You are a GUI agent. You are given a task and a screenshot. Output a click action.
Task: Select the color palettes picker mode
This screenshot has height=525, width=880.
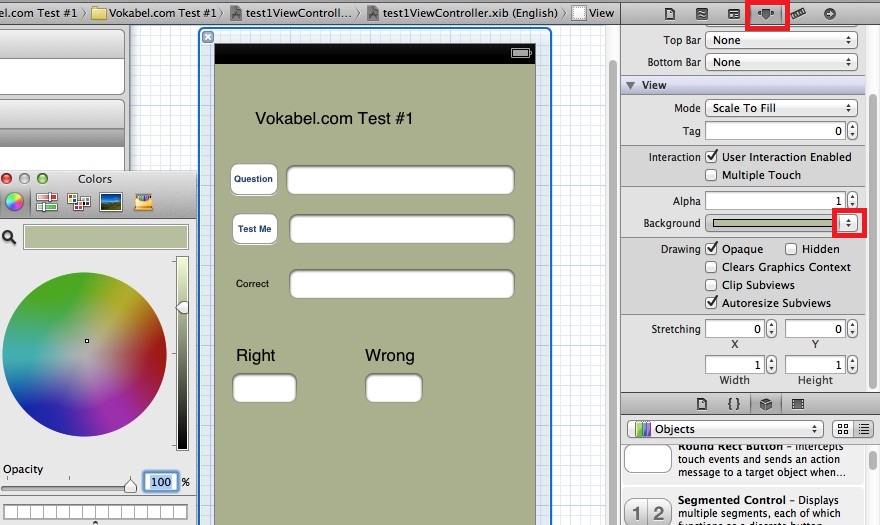(79, 202)
